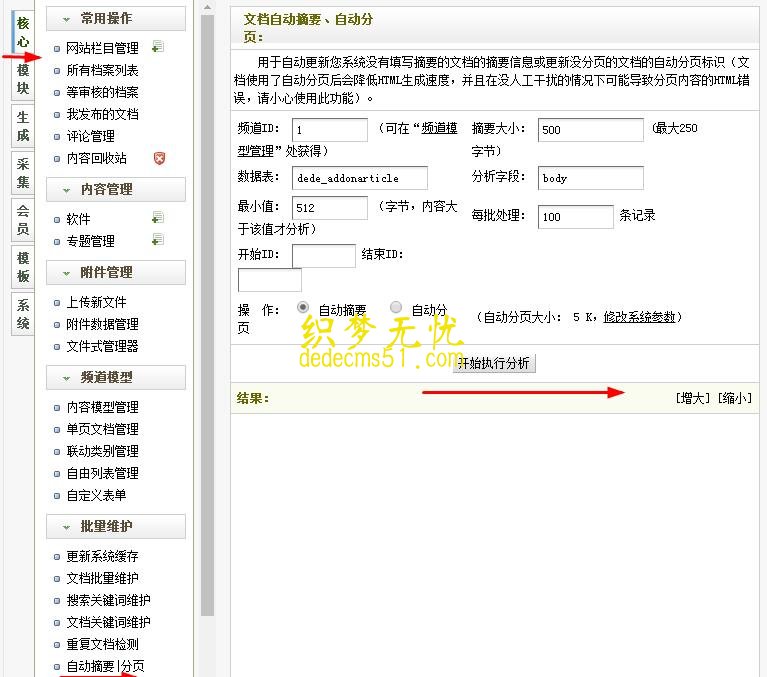Open 重复文档检测
This screenshot has height=677, width=767.
[x=103, y=644]
